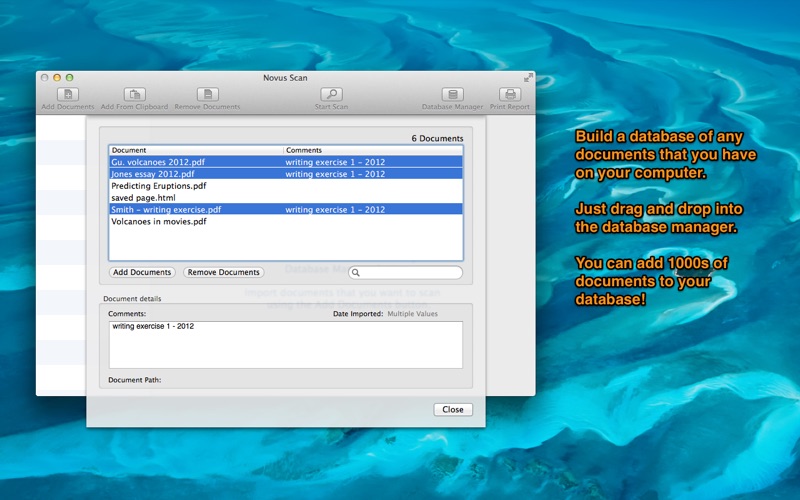Click the Add Documents toolbar icon
Screen dimensions: 800x500
[67, 95]
